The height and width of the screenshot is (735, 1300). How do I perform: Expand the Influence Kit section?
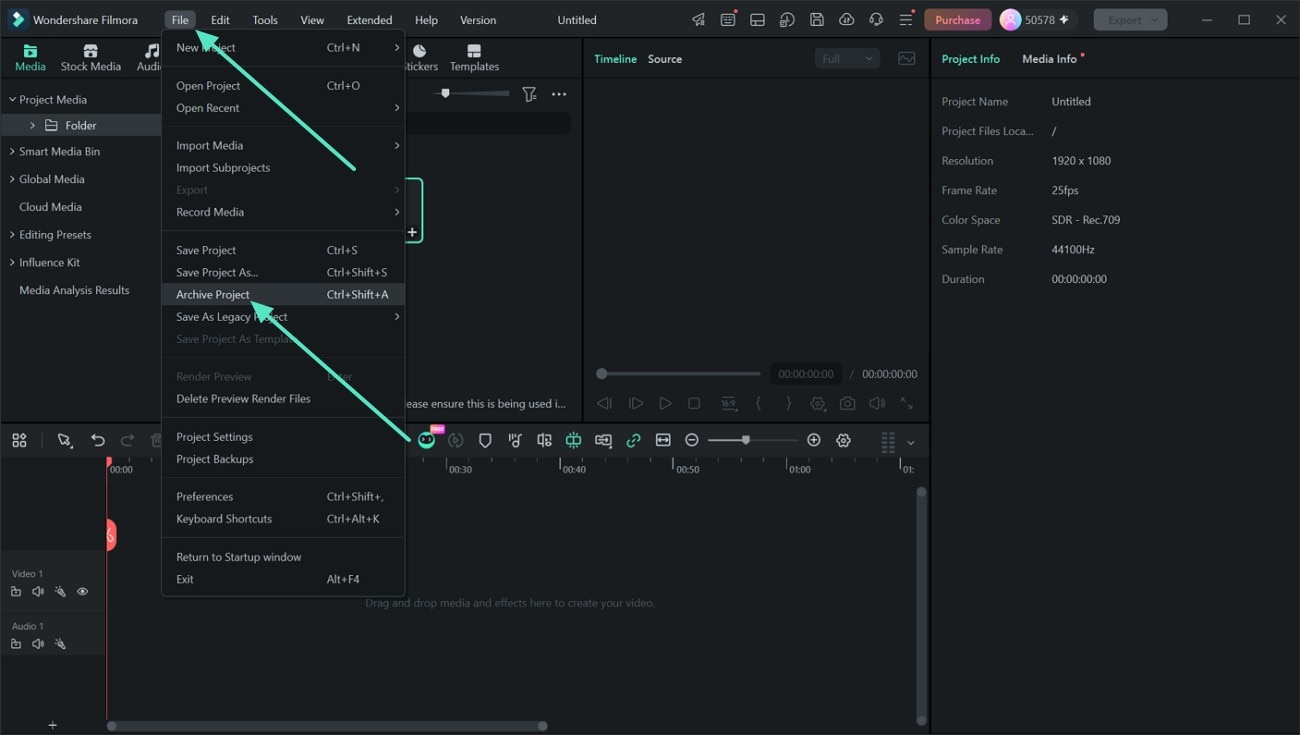point(12,263)
